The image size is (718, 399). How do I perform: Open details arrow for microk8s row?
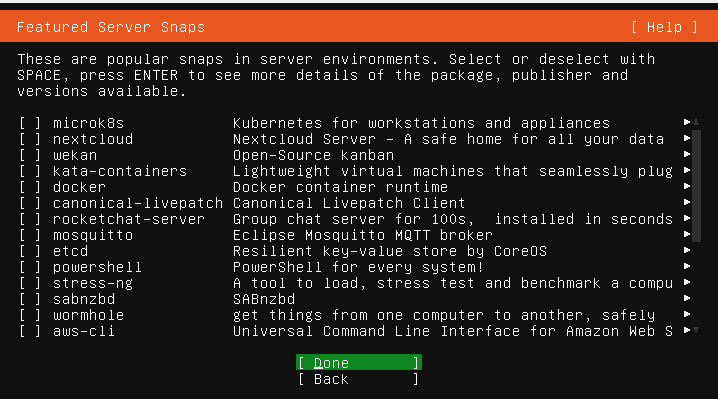point(687,122)
